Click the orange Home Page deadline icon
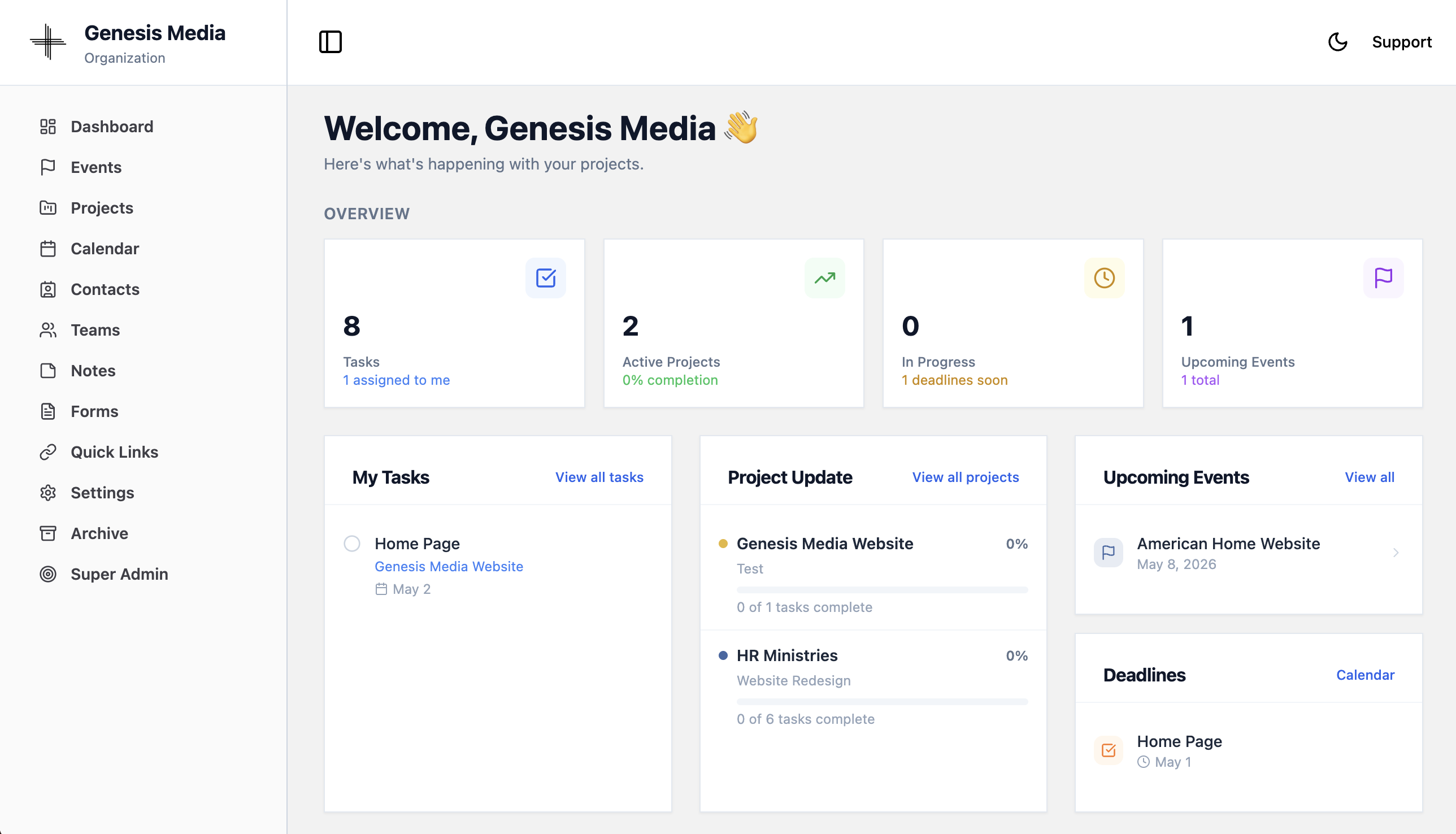 click(1108, 750)
